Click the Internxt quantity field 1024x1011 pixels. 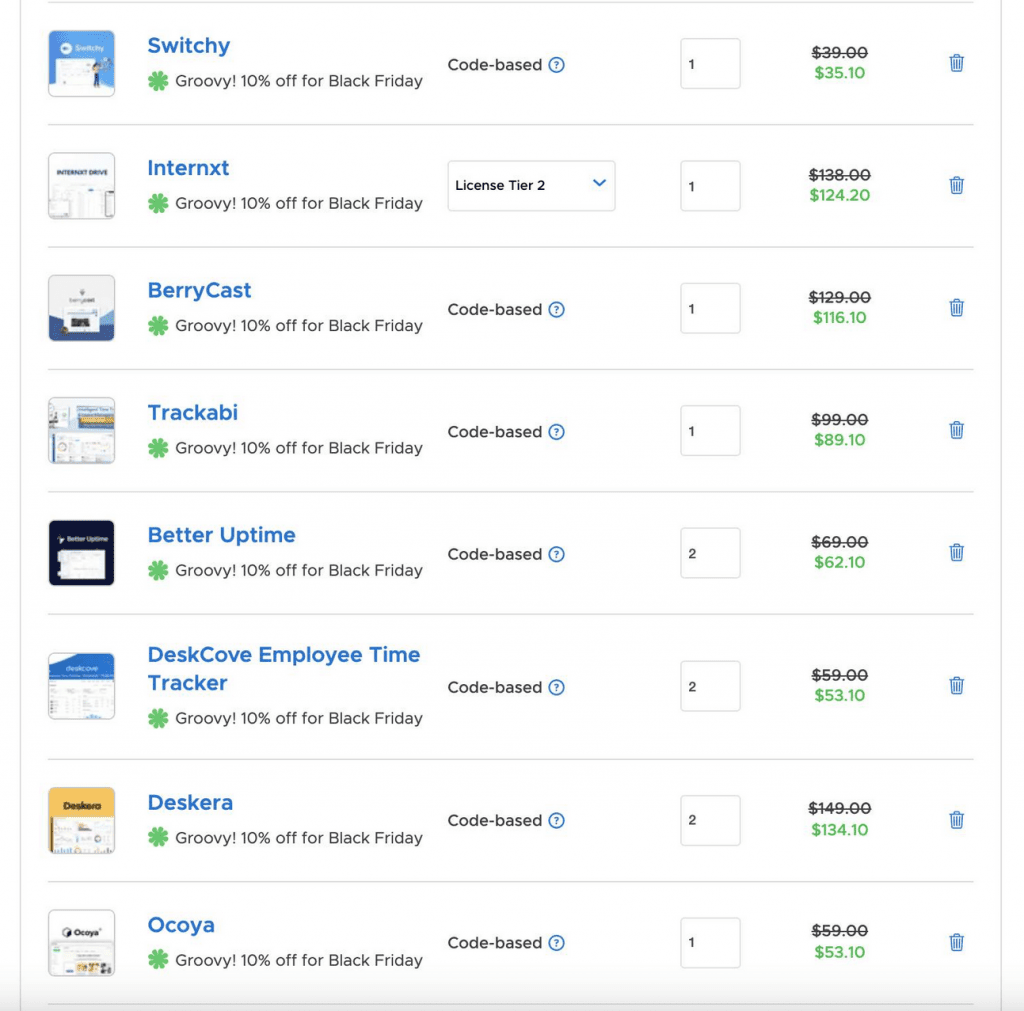(710, 185)
